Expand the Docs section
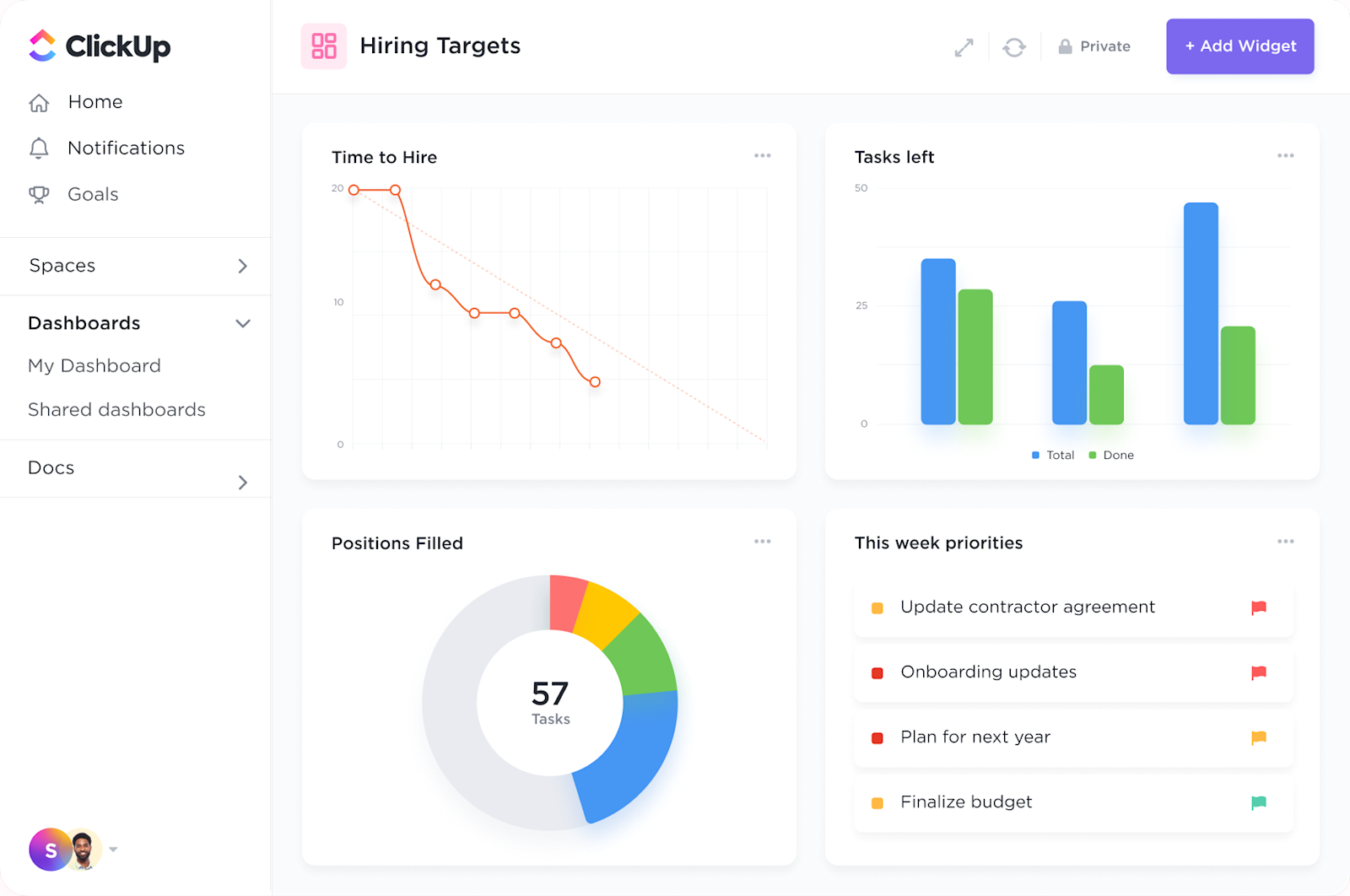Screen dimensions: 1350x896 pyautogui.click(x=243, y=482)
